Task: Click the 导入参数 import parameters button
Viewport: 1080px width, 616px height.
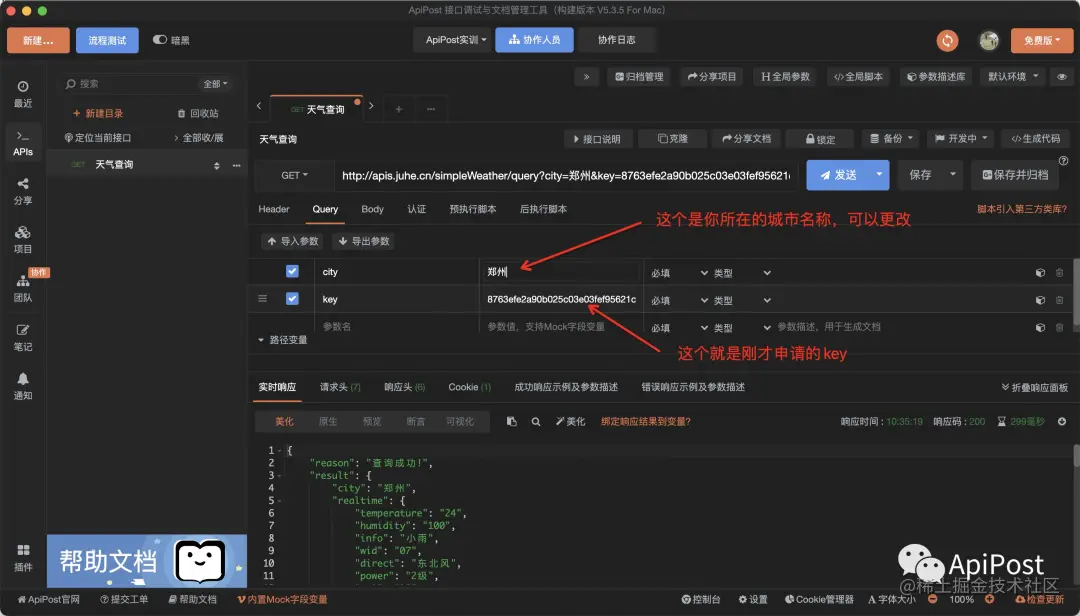Action: [293, 241]
